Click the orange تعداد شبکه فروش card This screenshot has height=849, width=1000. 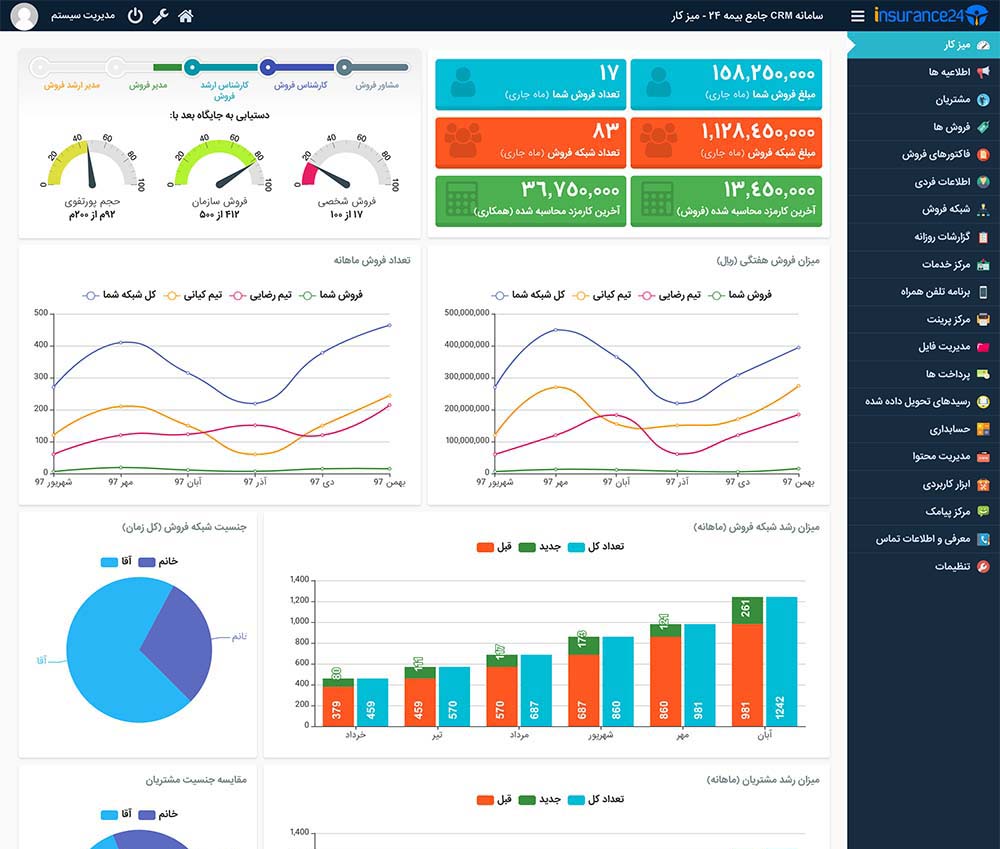coord(531,142)
